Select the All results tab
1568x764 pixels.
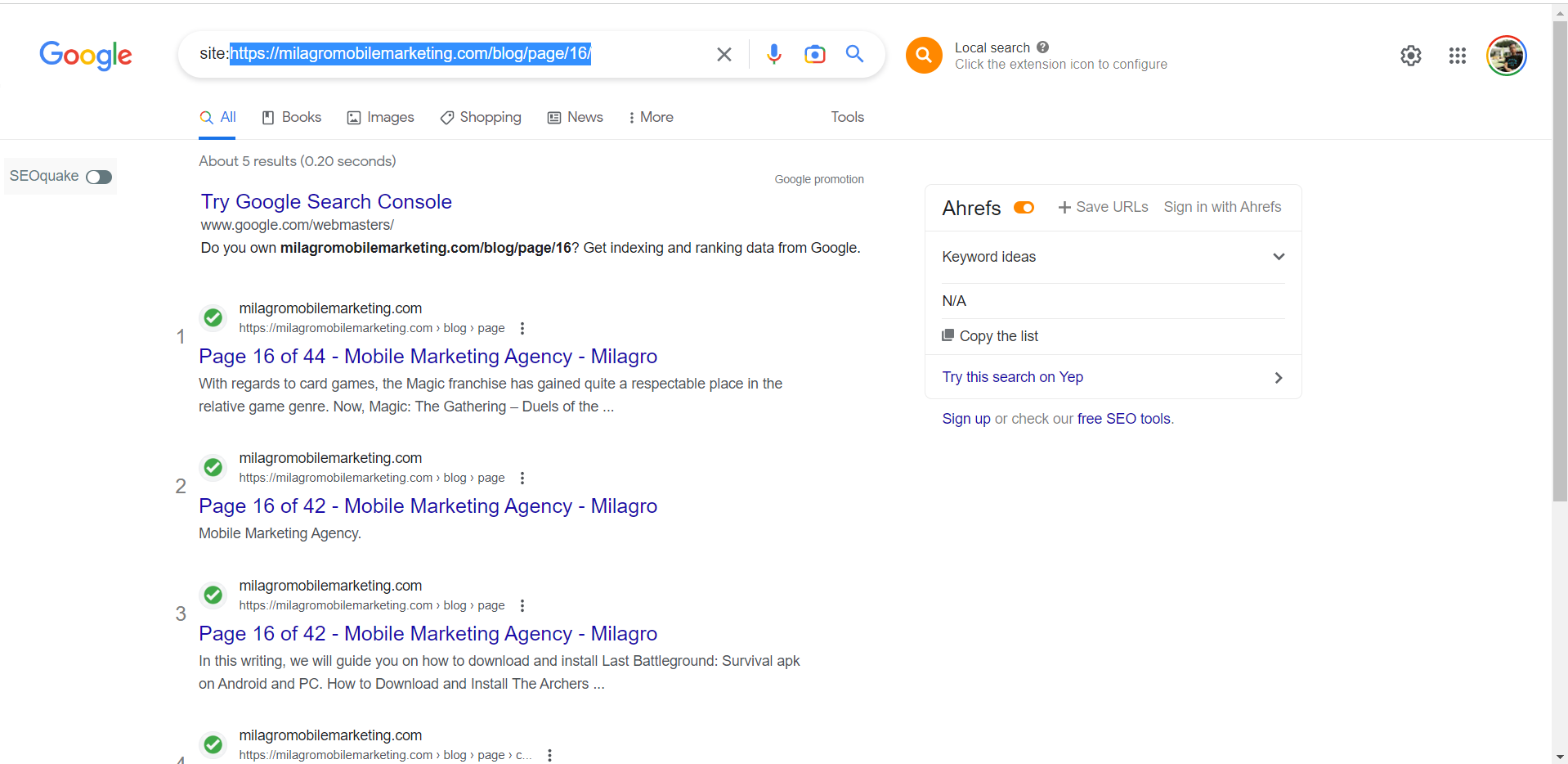217,117
